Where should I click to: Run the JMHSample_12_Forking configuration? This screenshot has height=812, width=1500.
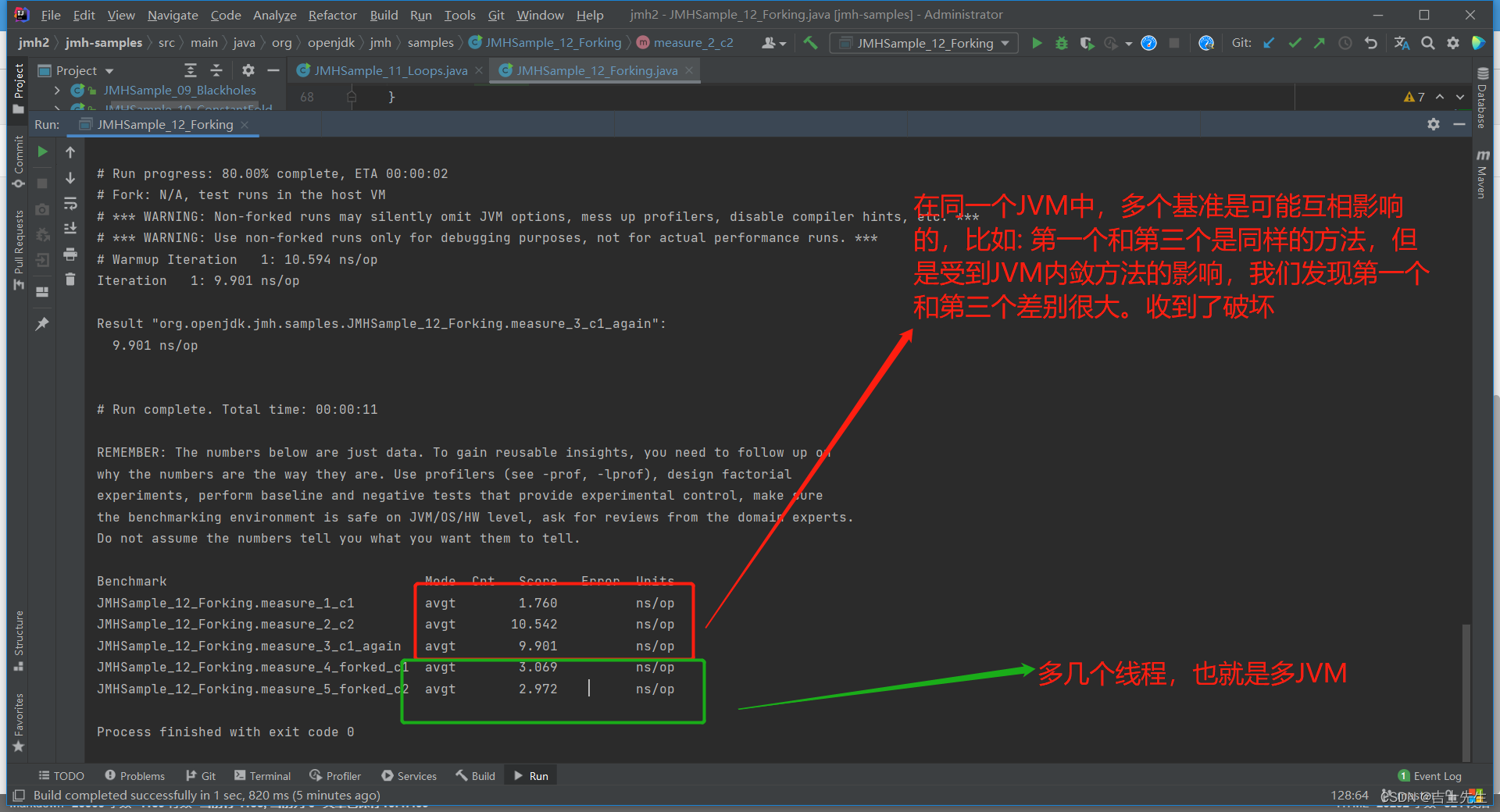click(x=1037, y=43)
